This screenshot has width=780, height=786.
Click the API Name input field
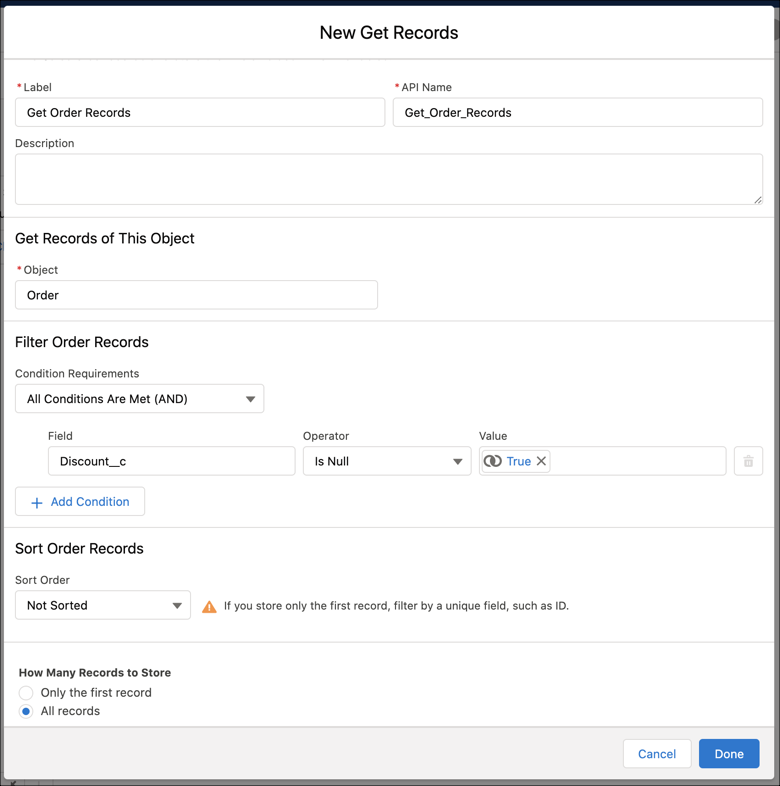click(x=577, y=112)
